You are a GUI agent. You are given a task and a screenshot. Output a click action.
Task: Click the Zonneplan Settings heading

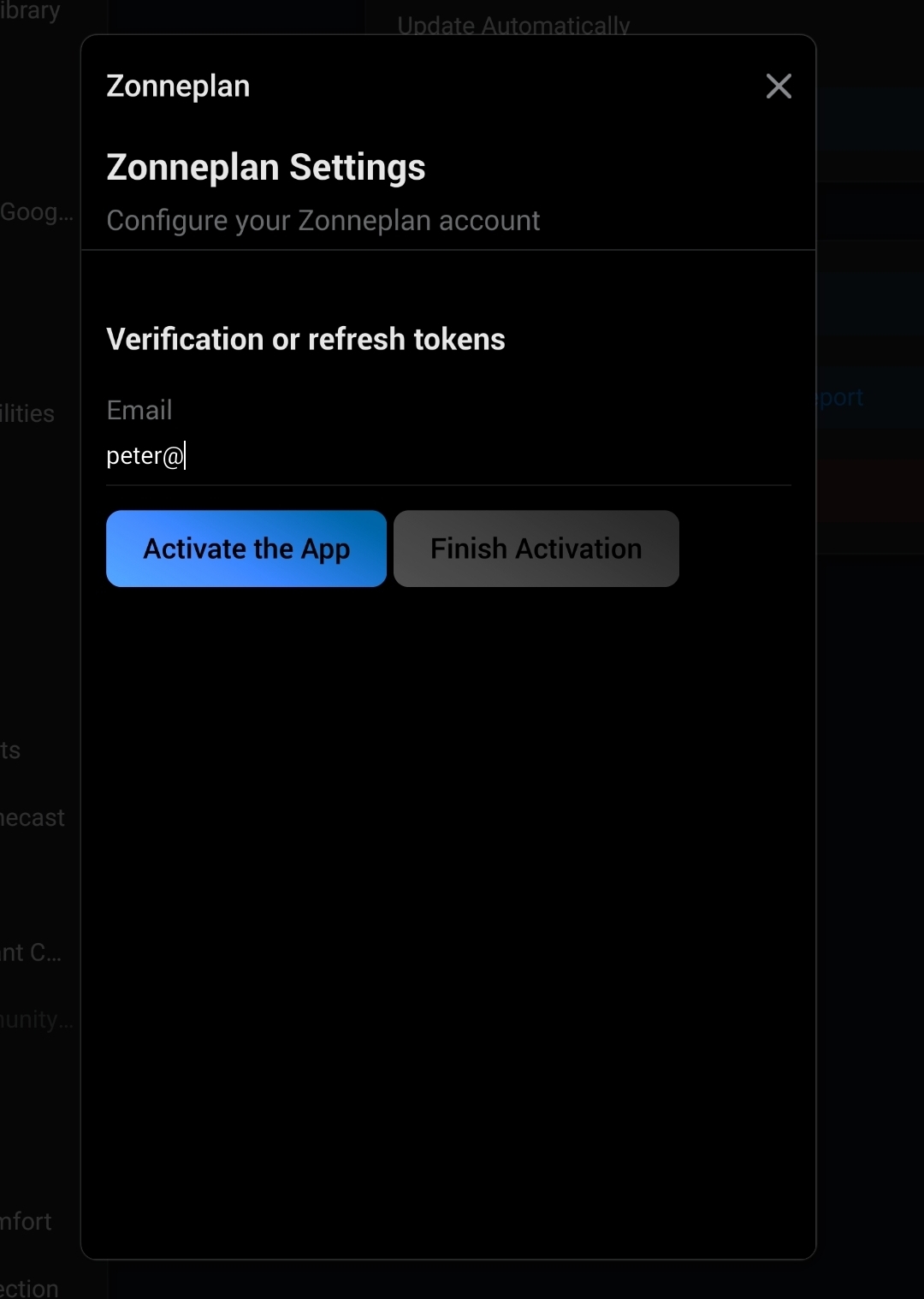265,168
